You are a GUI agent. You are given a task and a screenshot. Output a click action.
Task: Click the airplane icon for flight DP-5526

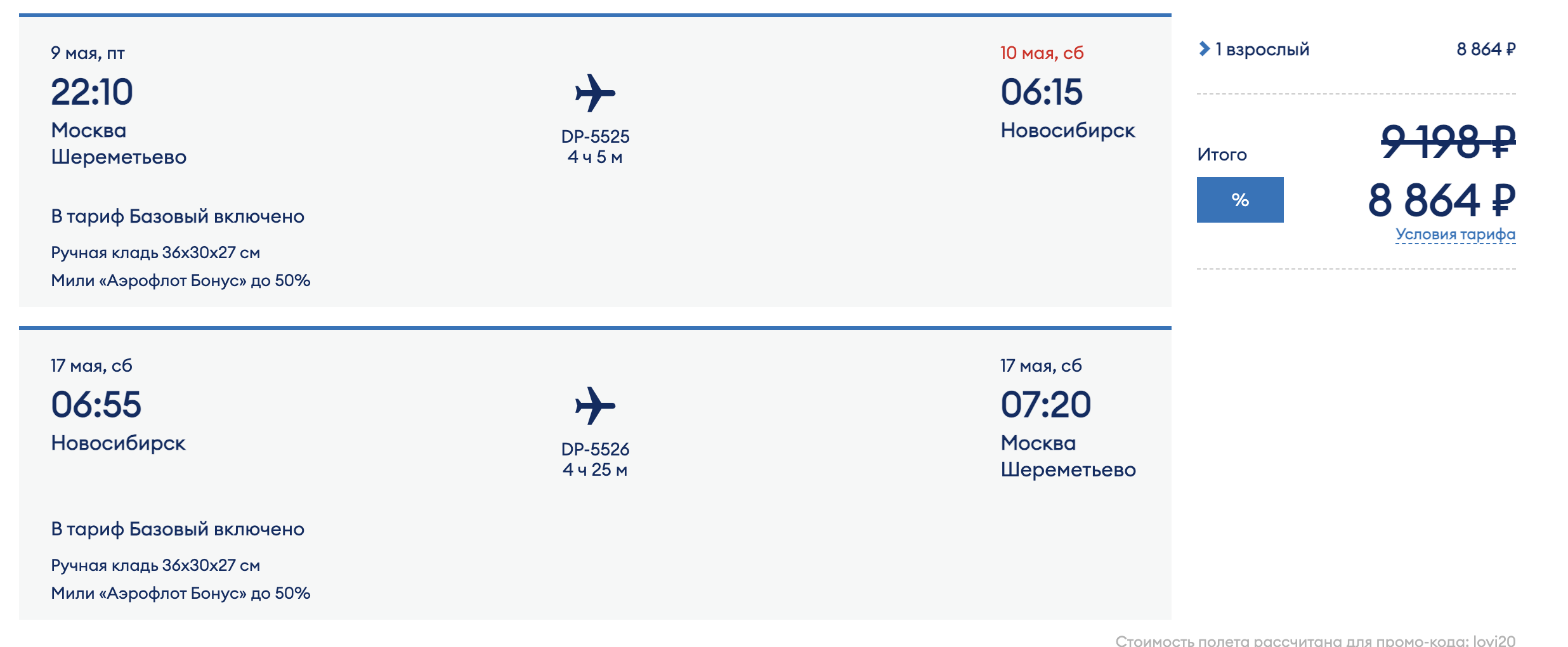pos(595,406)
